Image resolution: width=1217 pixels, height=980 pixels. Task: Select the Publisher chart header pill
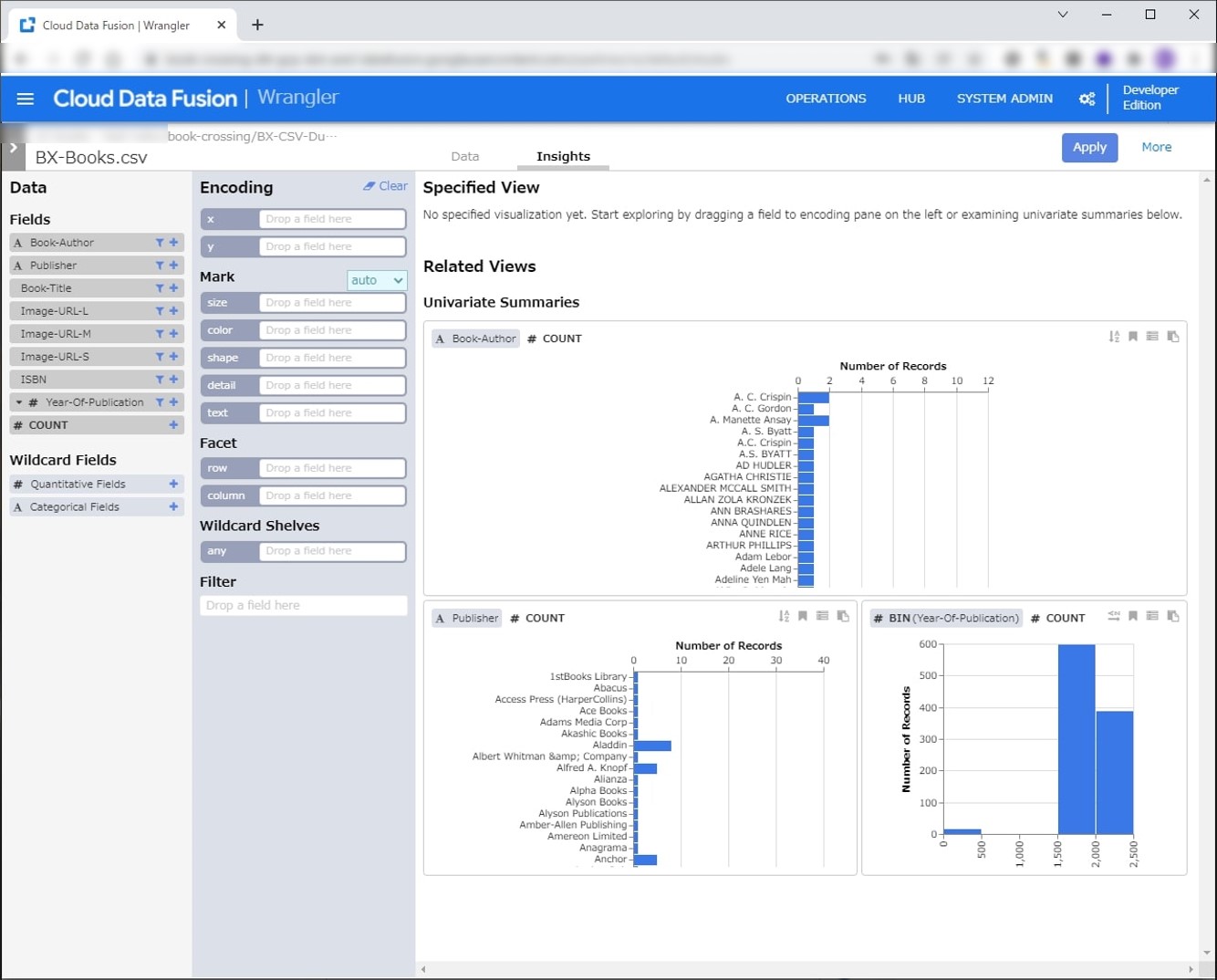click(467, 618)
